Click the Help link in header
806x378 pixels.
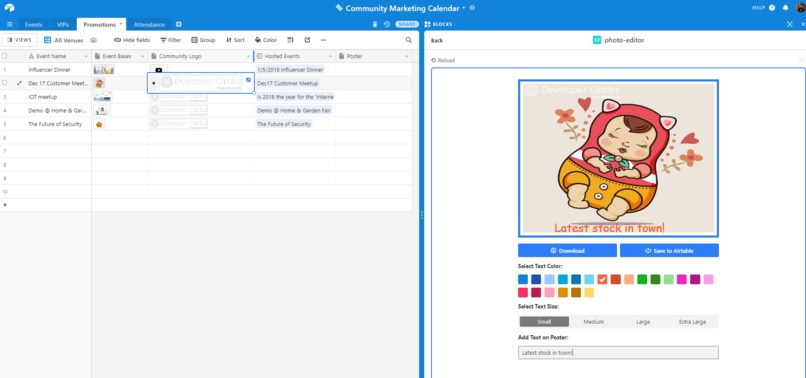pos(759,8)
